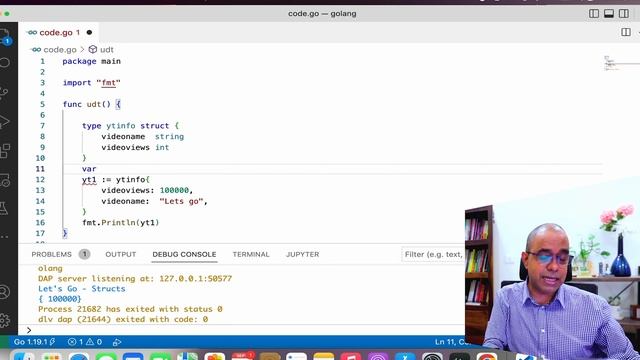Click line number 11 in the gutter
Screen dimensions: 640x360
40,169
